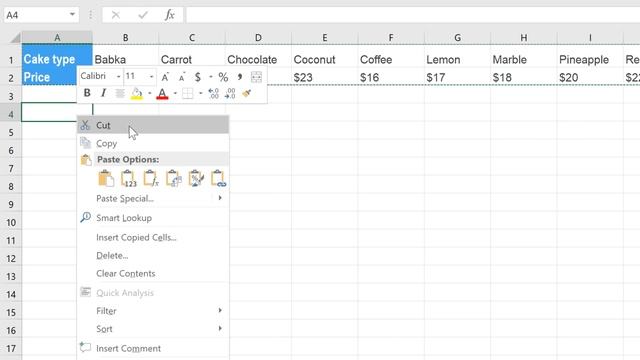Apply Comma Style
The width and height of the screenshot is (640, 360).
pos(240,77)
